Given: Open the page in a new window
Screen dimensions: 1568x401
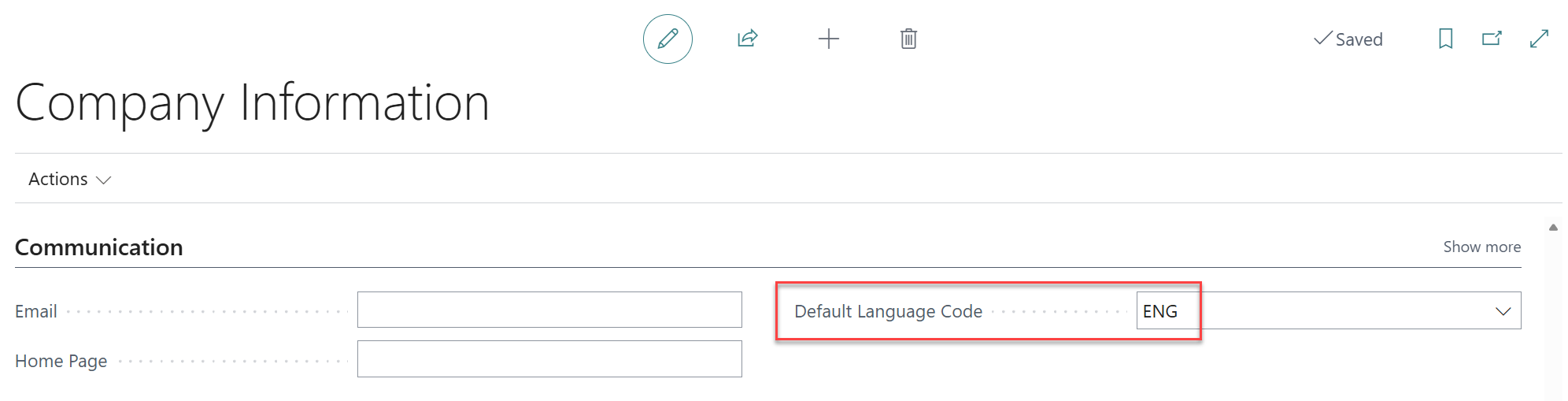Looking at the screenshot, I should 1492,39.
